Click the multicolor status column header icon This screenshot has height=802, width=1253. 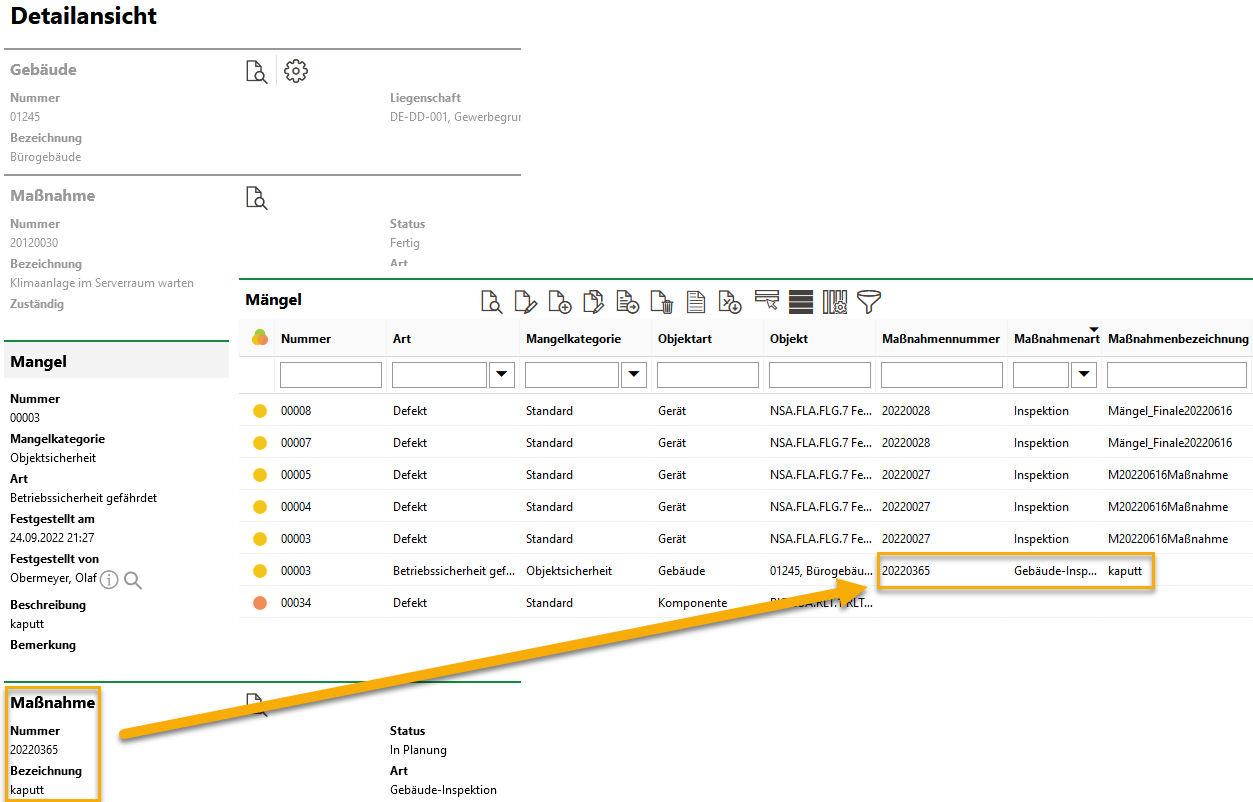[259, 338]
